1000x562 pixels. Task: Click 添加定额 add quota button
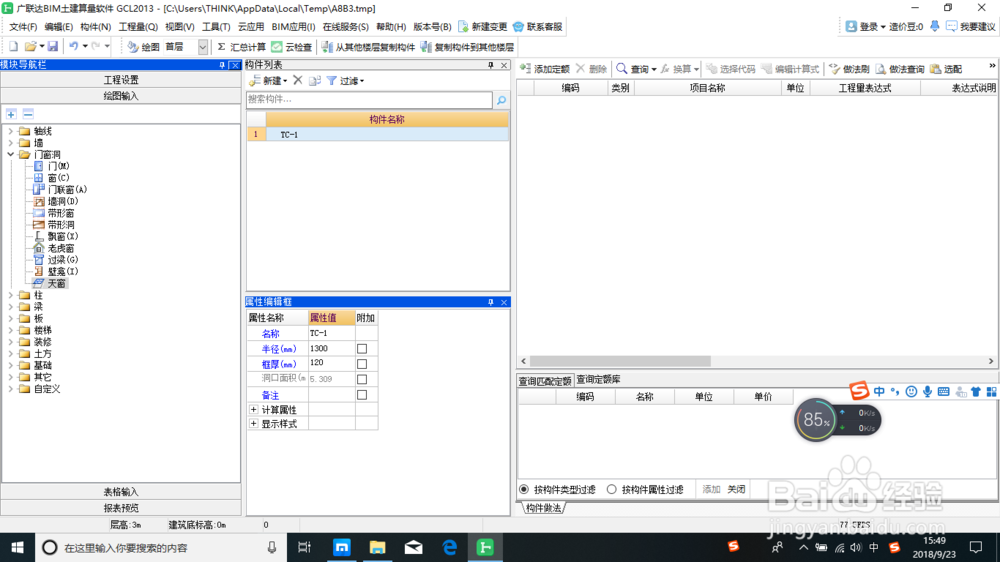[x=545, y=69]
